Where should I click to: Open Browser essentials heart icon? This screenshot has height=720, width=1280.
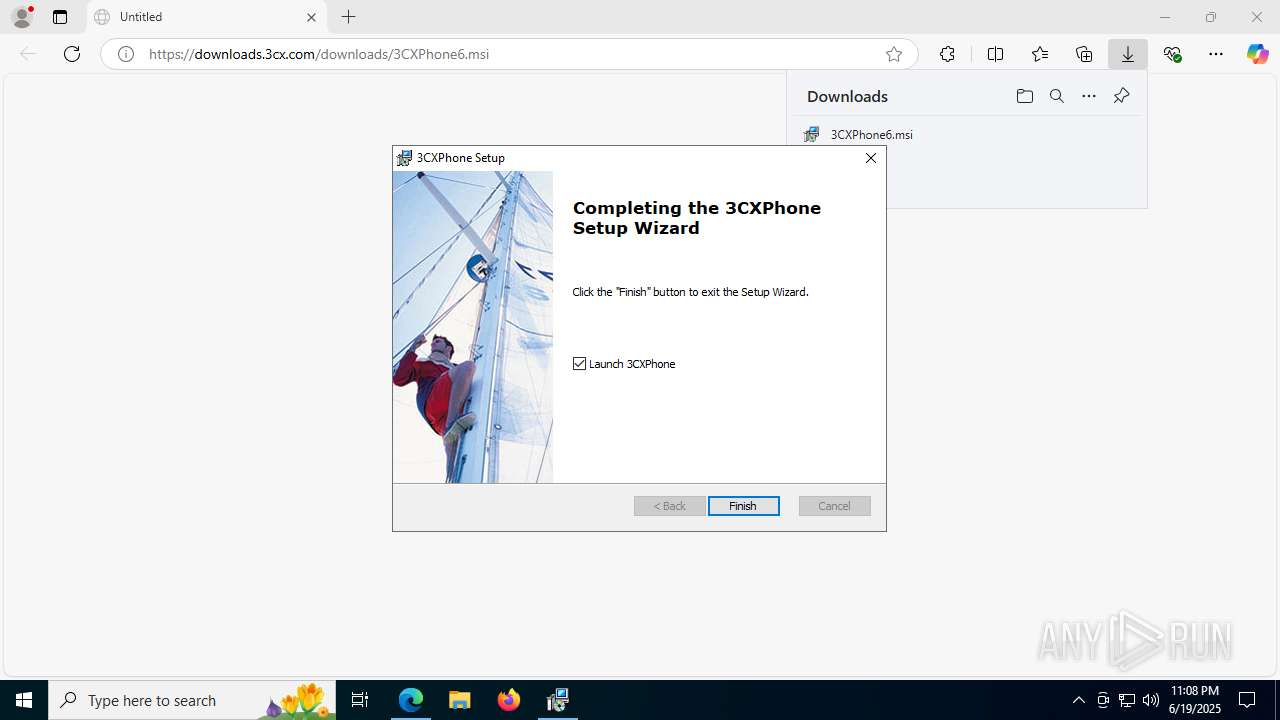(1172, 54)
